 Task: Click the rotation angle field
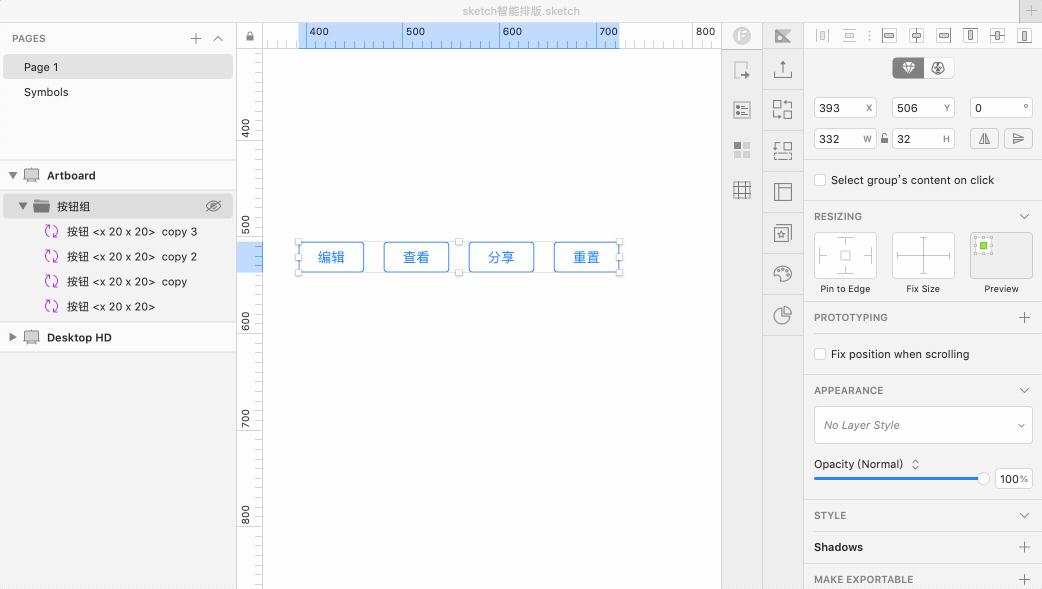tap(1001, 108)
